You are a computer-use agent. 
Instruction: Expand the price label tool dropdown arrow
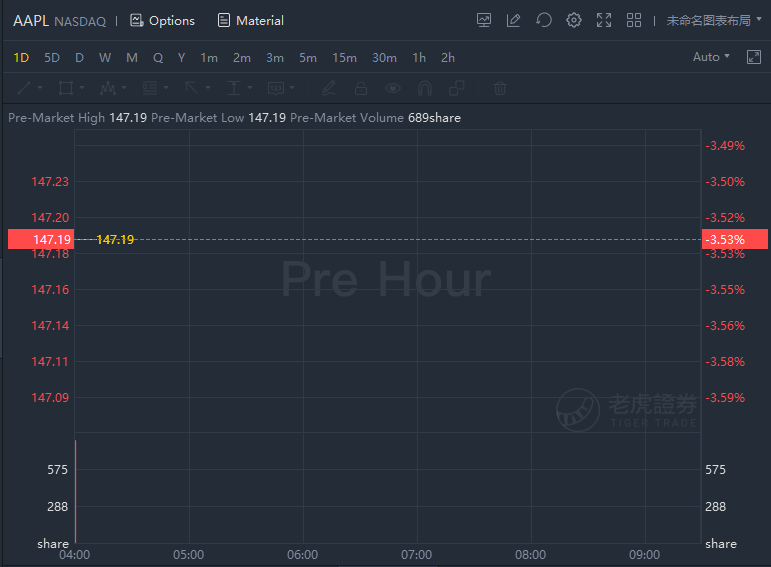pyautogui.click(x=292, y=88)
